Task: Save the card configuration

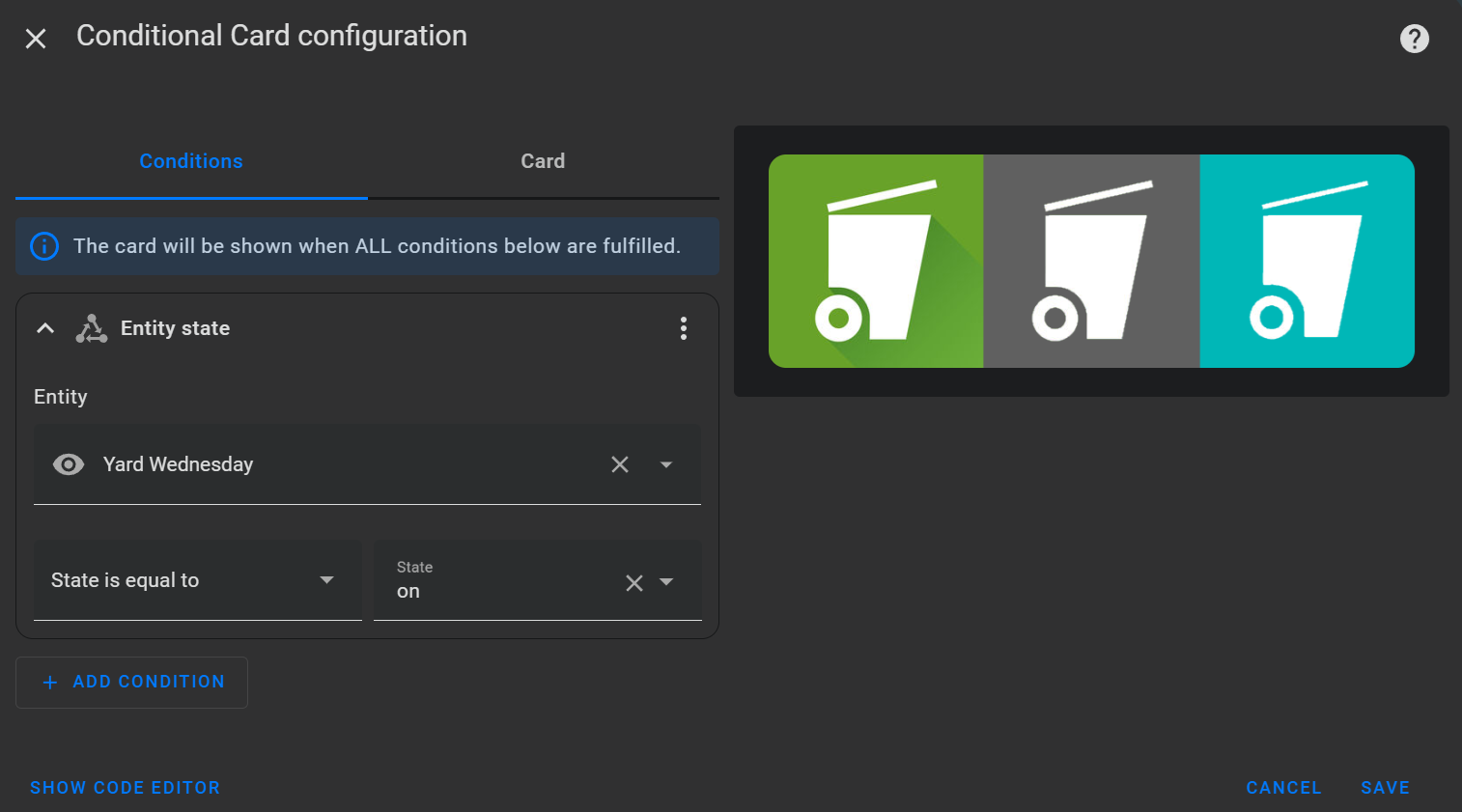Action: tap(1385, 788)
